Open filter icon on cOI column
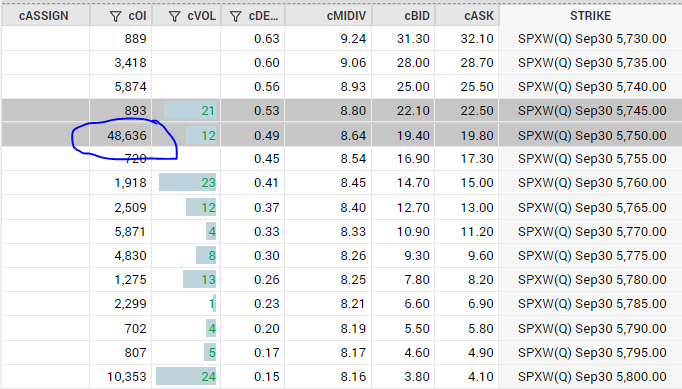Image resolution: width=682 pixels, height=389 pixels. [x=115, y=17]
